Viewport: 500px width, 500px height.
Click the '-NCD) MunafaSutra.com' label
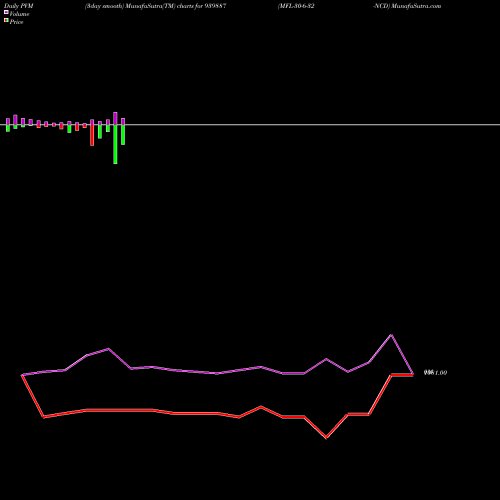[407, 6]
